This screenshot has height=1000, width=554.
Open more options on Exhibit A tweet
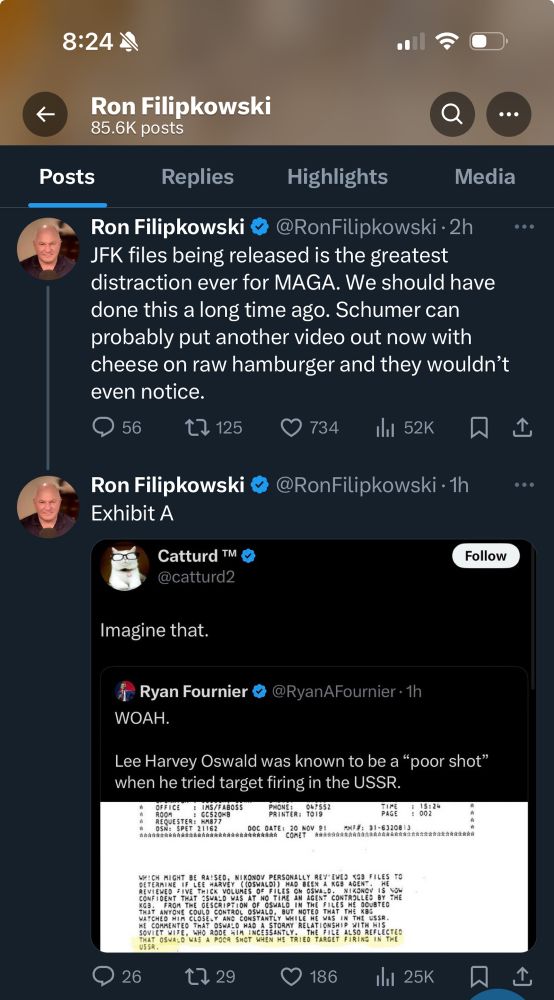click(524, 485)
